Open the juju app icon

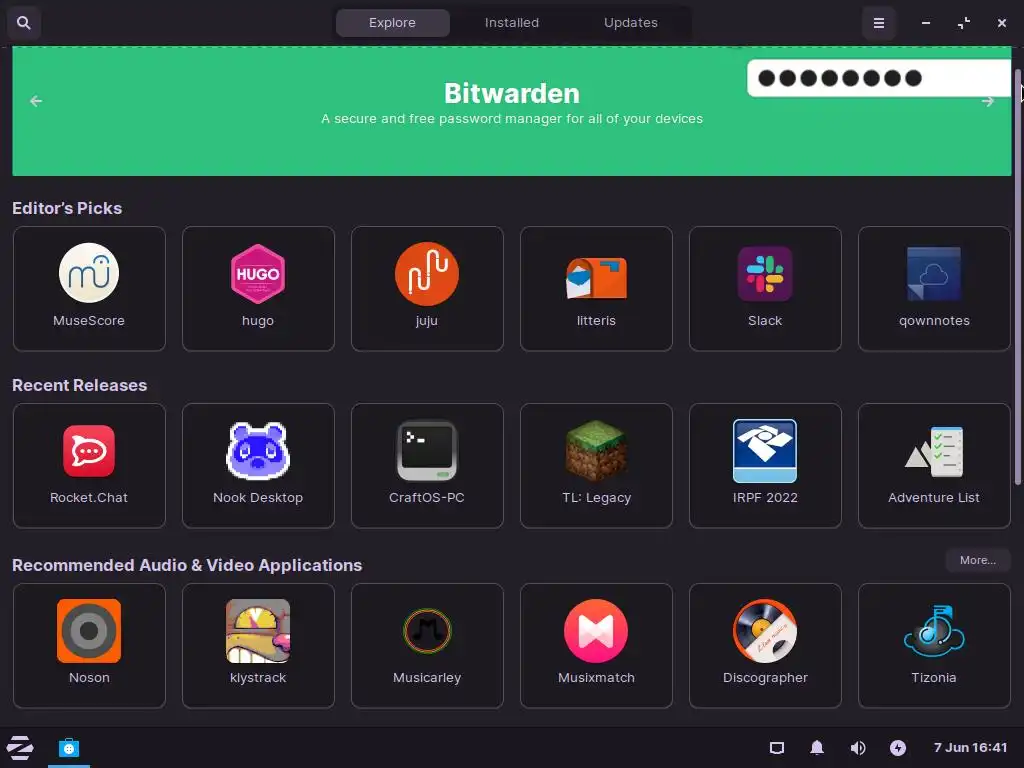[426, 274]
